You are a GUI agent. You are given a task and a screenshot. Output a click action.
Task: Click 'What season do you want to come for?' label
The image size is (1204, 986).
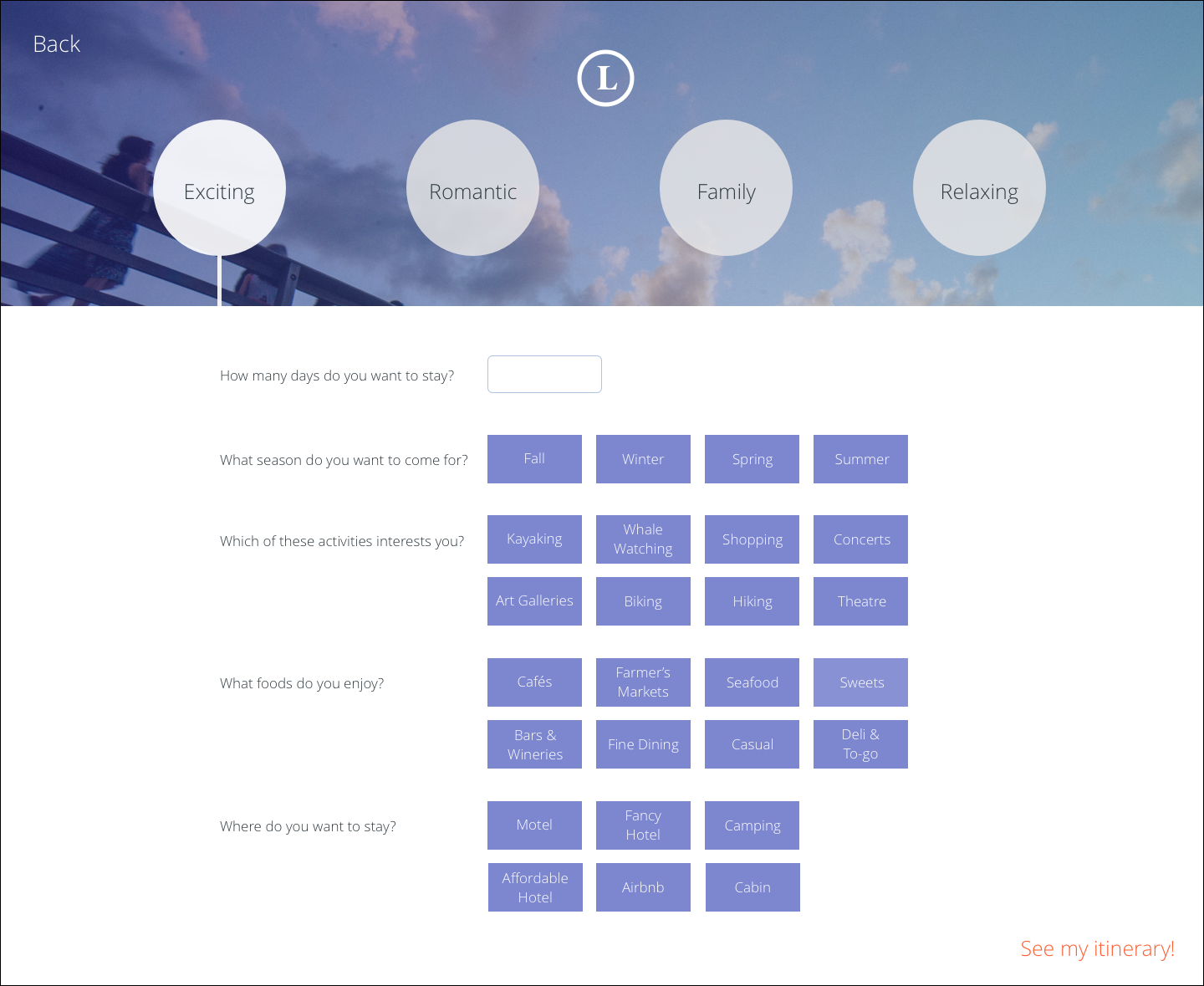pos(344,460)
